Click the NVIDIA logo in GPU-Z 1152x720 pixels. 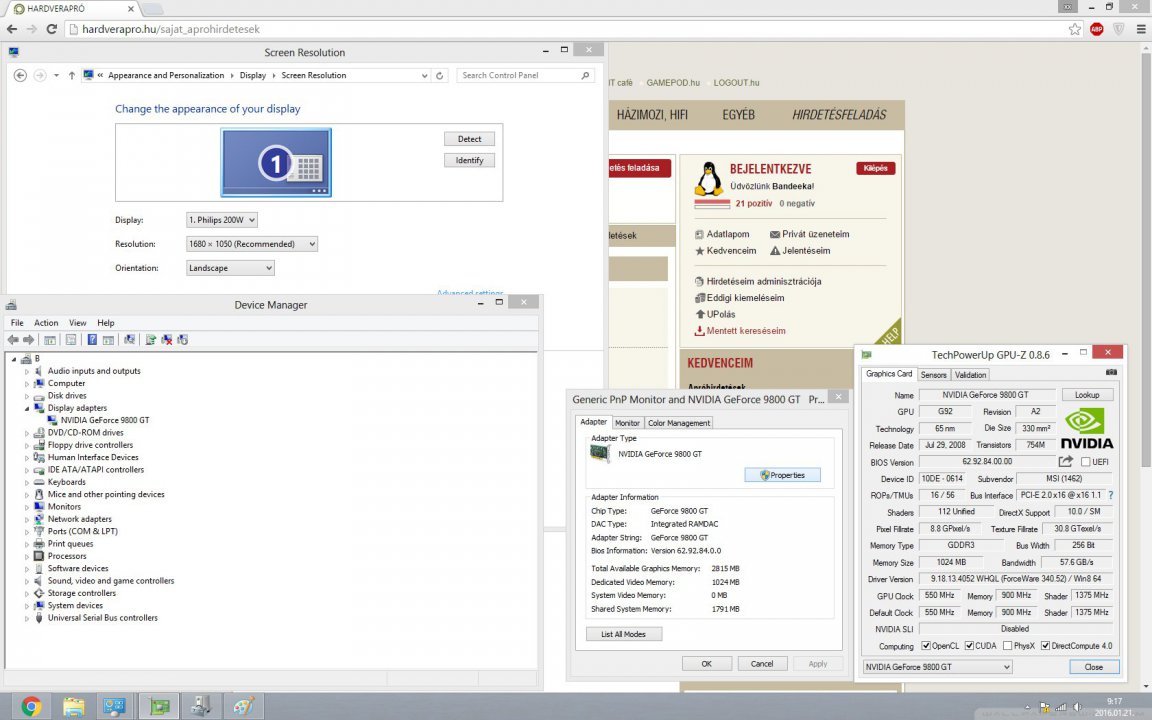[1086, 428]
